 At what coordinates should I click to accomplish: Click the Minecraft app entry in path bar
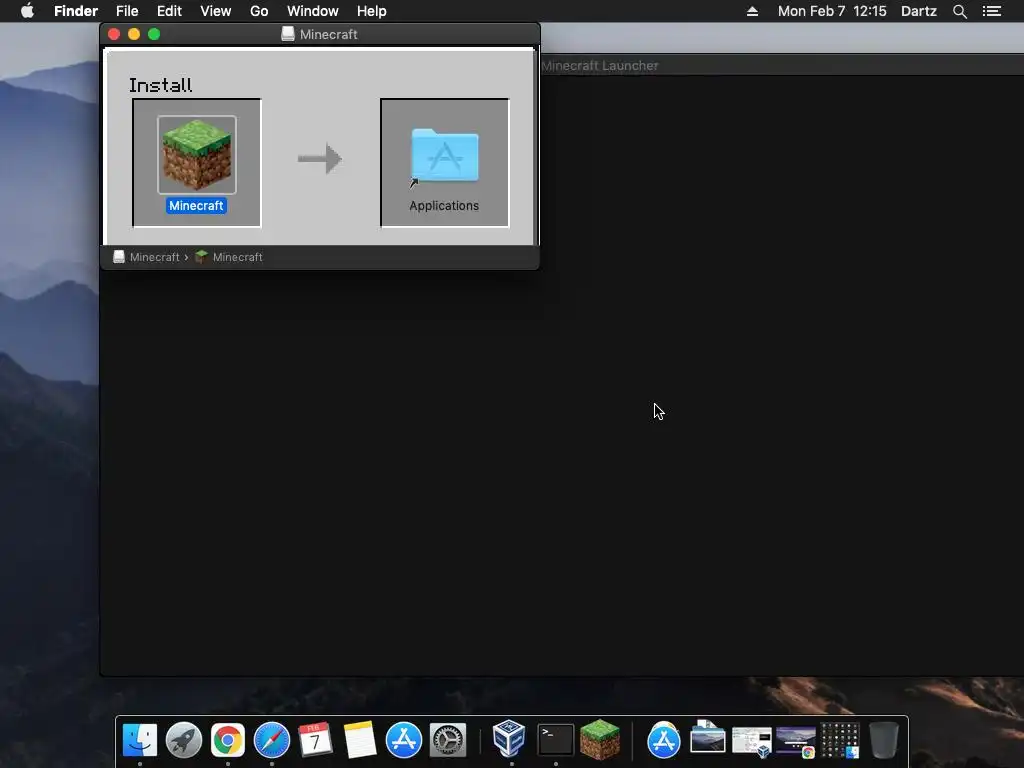coord(229,257)
